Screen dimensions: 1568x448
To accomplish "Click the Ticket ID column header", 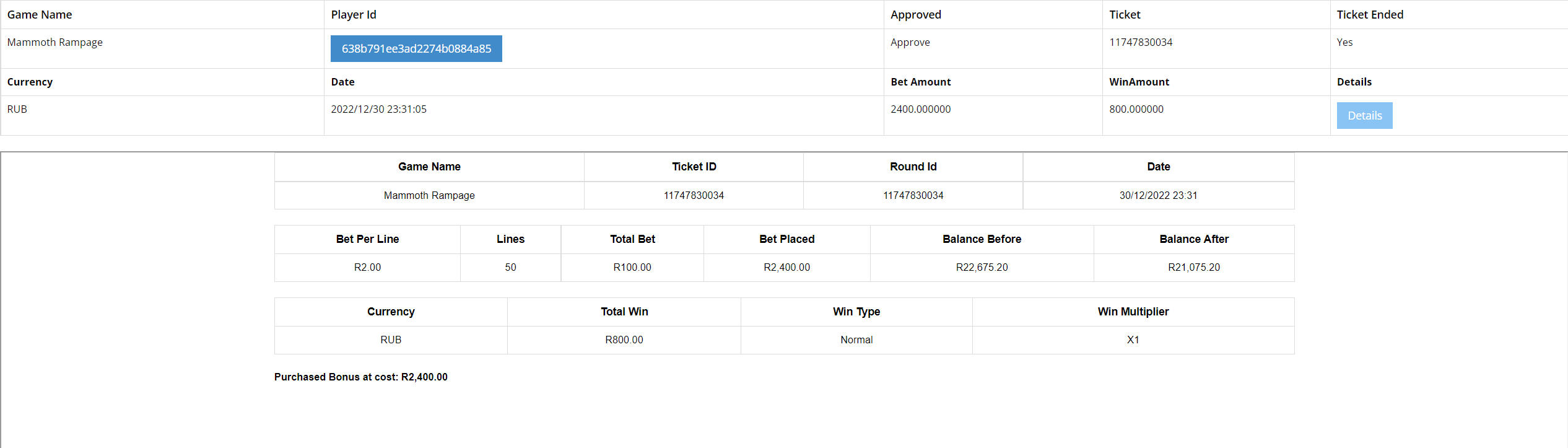I will pos(694,167).
